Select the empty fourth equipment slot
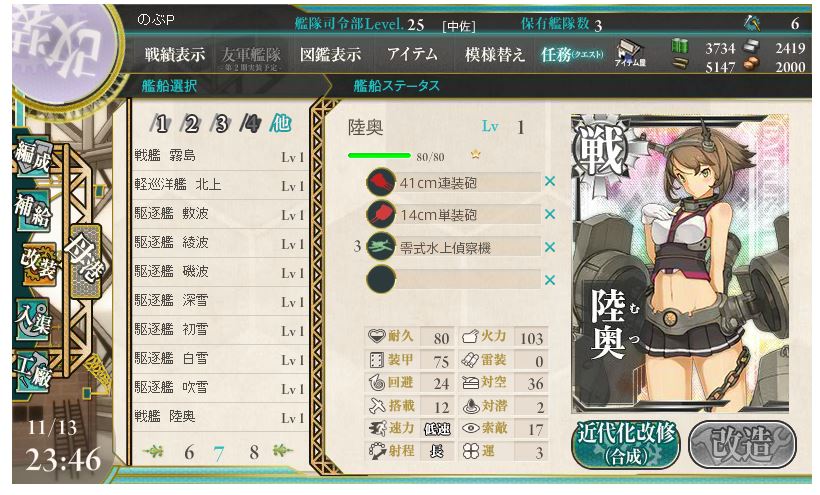The width and height of the screenshot is (820, 495). (x=453, y=279)
